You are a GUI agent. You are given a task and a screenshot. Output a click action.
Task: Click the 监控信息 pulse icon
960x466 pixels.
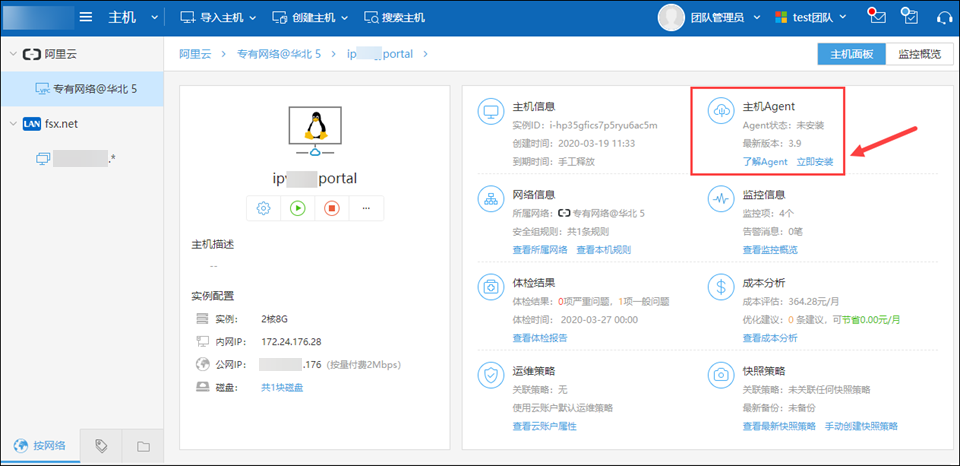point(722,199)
